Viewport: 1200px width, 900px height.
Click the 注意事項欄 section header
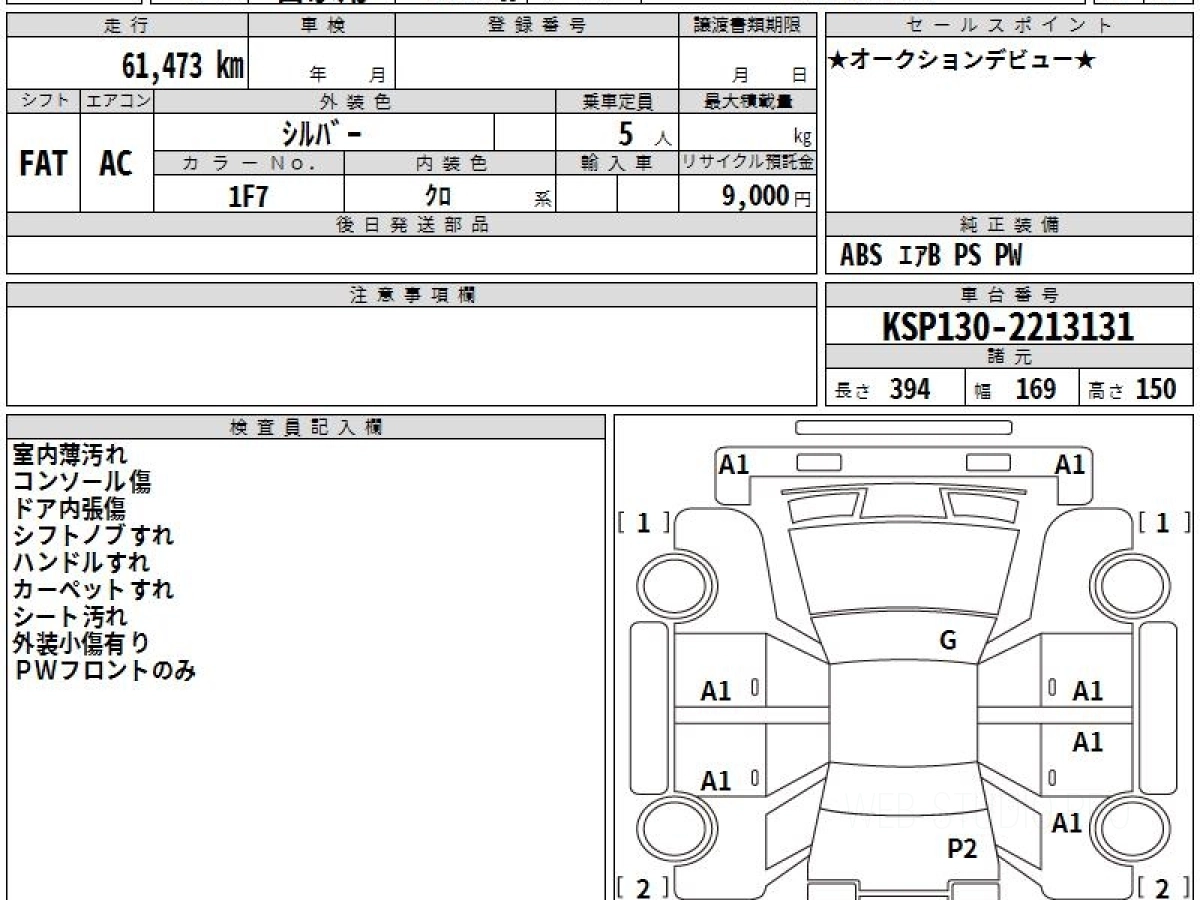(x=411, y=295)
